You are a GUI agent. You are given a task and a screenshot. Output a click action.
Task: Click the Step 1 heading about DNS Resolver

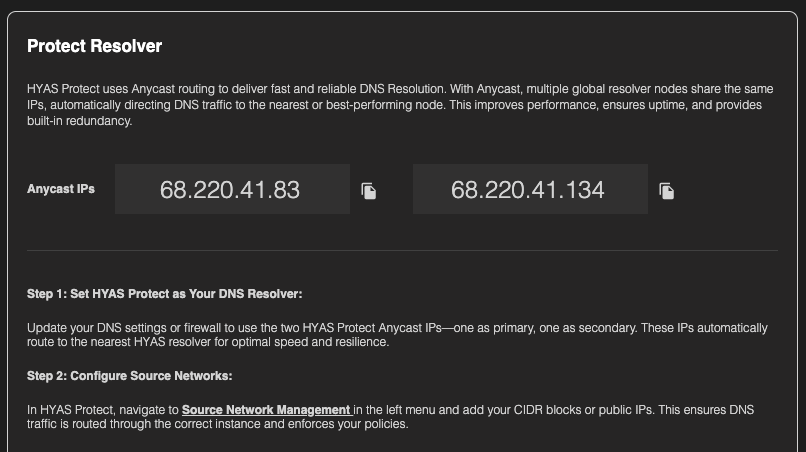tap(164, 294)
